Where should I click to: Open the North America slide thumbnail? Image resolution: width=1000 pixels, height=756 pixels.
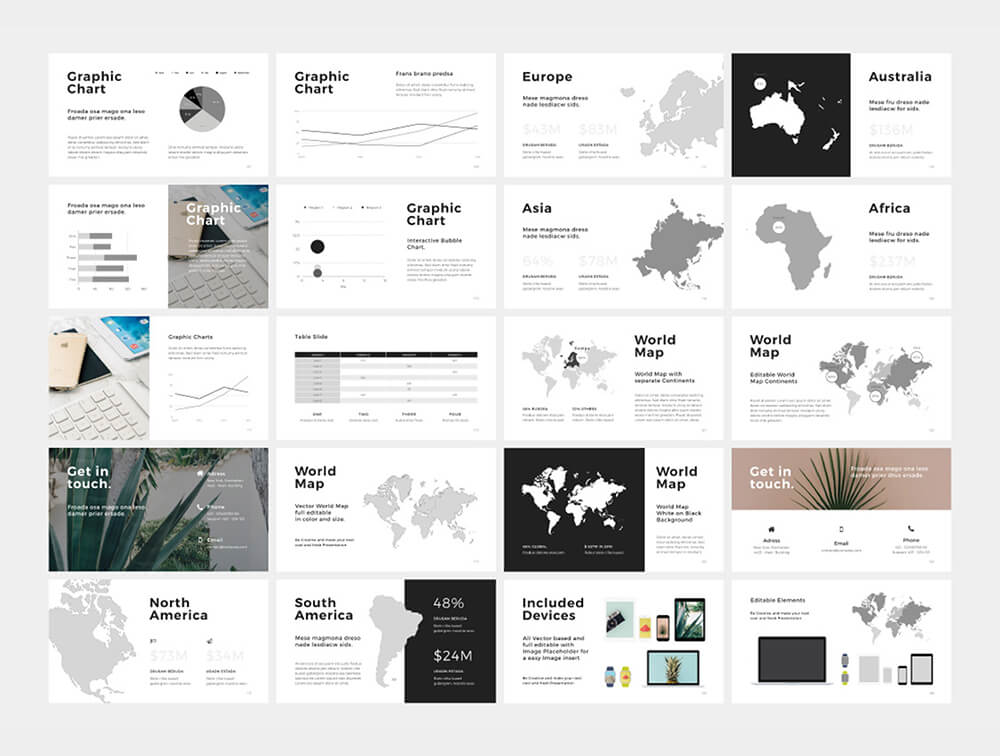point(158,641)
